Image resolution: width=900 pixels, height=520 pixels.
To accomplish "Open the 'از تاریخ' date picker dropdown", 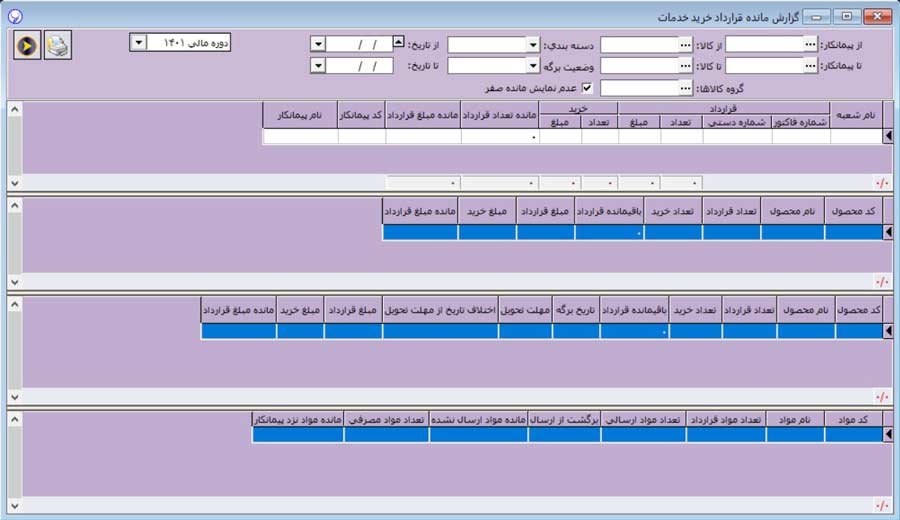I will 318,45.
